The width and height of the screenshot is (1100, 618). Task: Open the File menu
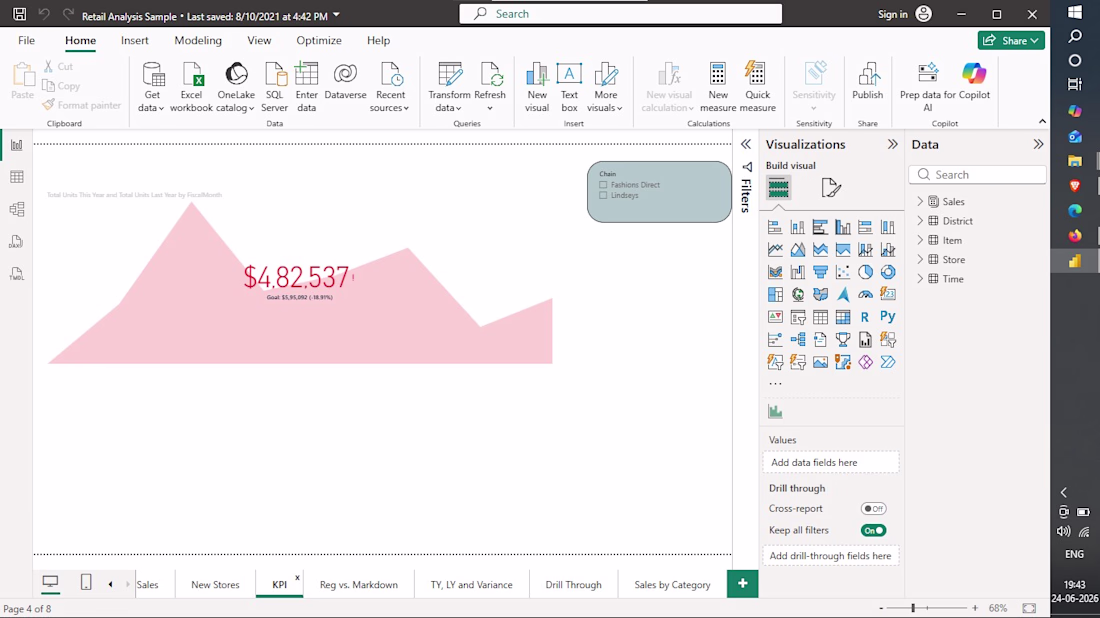point(27,41)
